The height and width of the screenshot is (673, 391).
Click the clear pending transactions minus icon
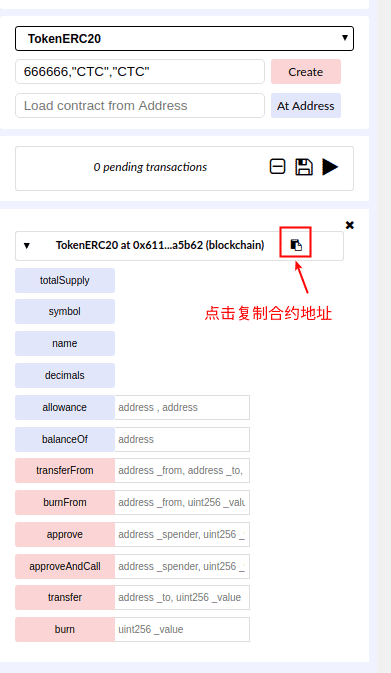click(277, 167)
